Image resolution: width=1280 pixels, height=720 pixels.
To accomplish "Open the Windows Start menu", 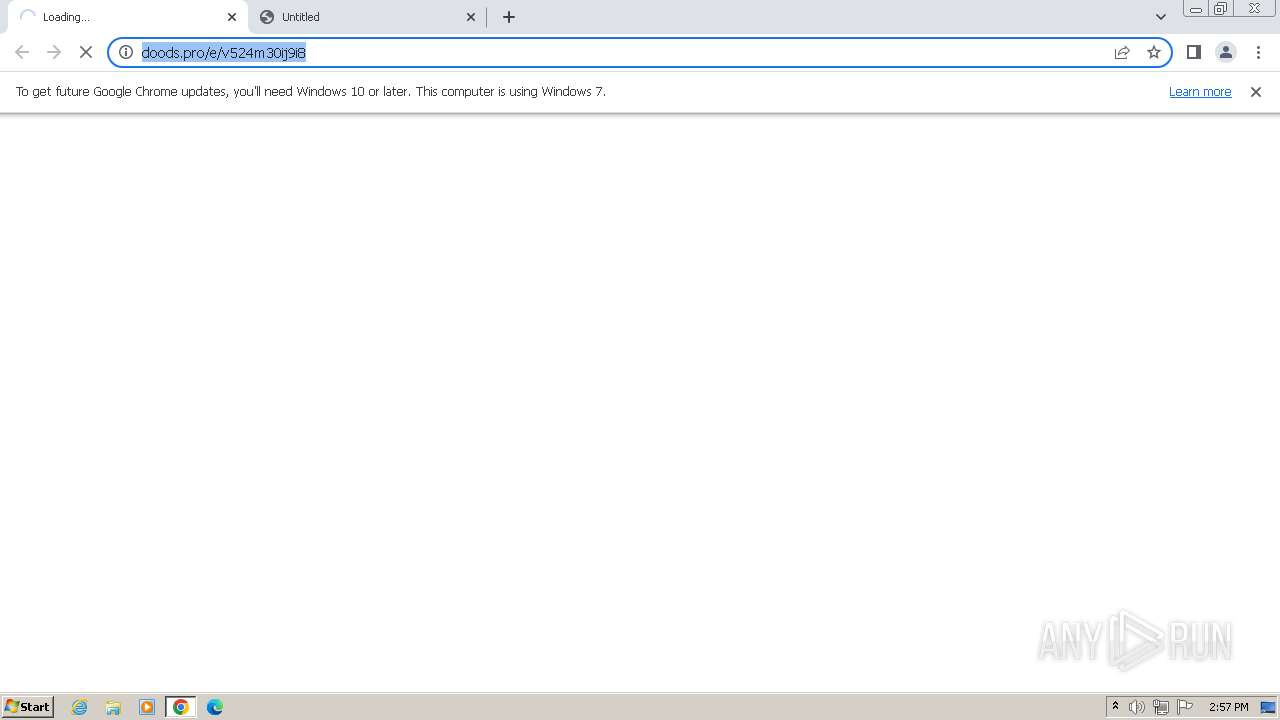I will coord(28,707).
